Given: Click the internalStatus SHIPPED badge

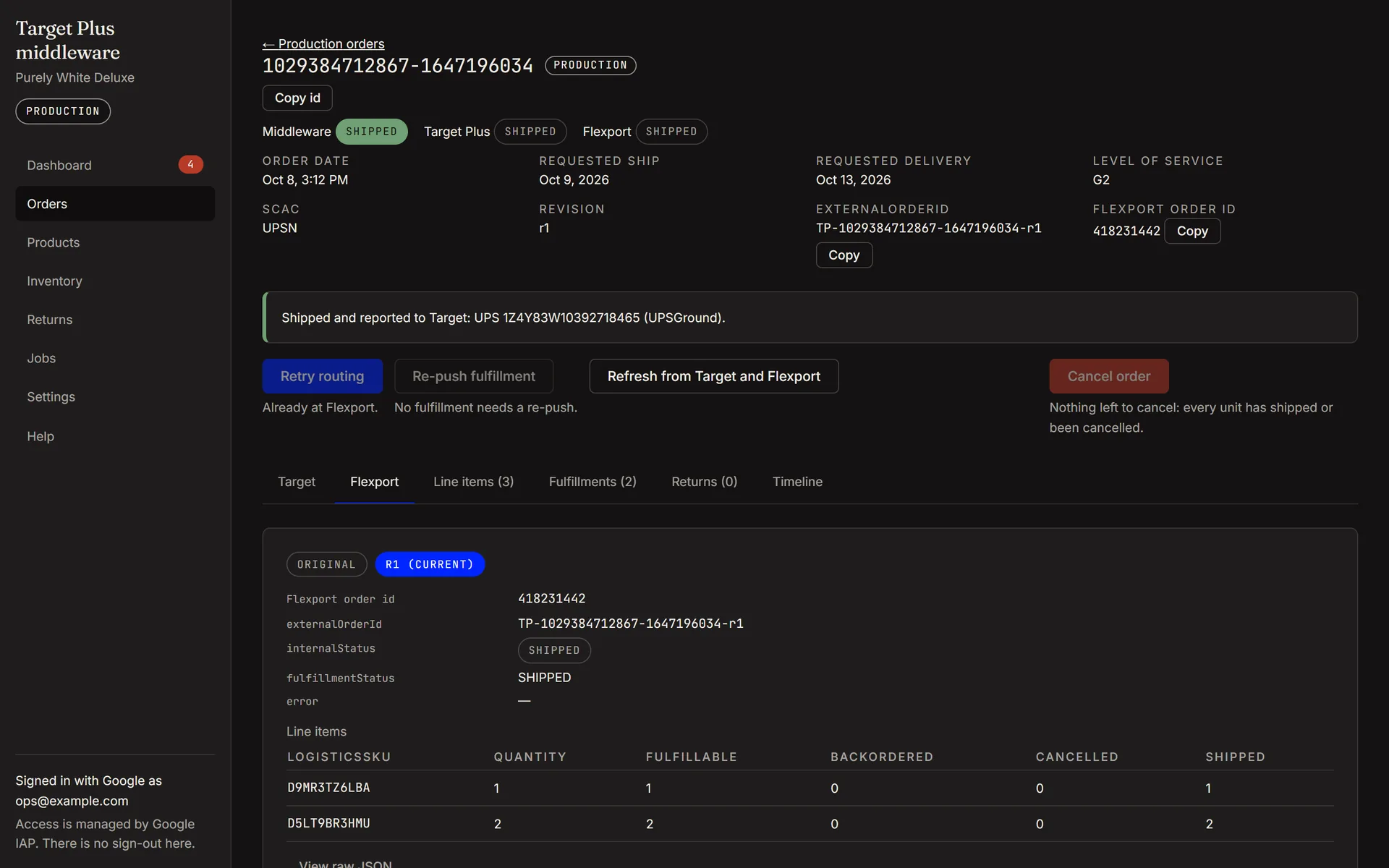Looking at the screenshot, I should 554,650.
